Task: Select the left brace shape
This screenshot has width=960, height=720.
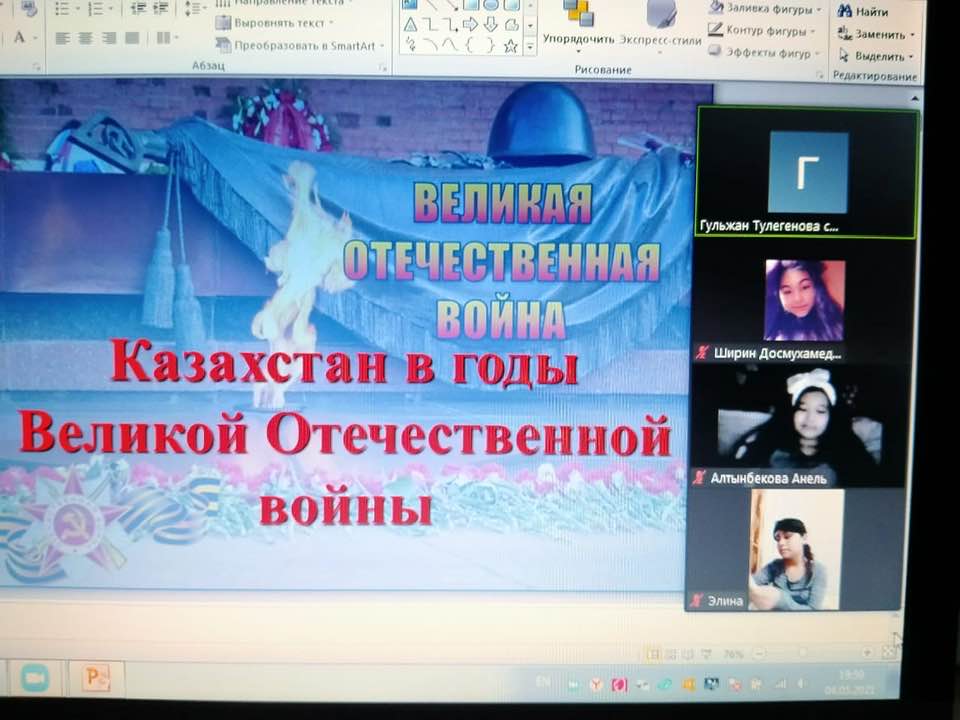Action: point(470,45)
